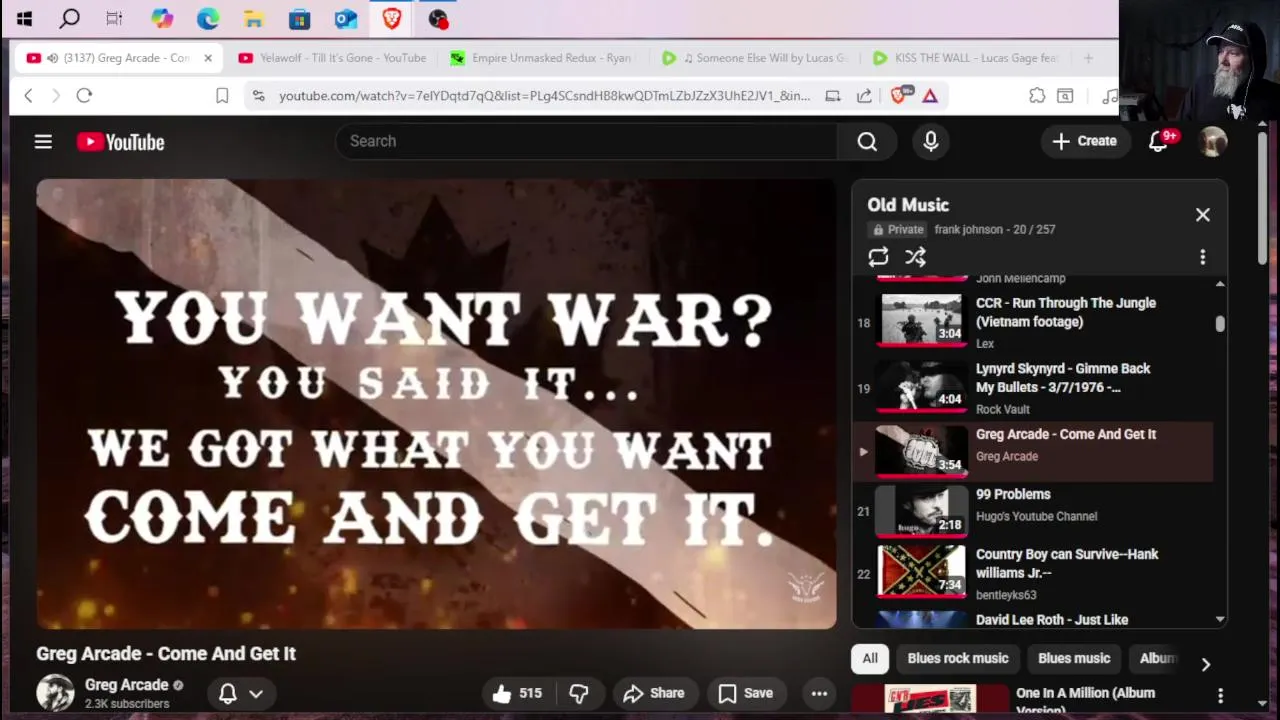This screenshot has height=720, width=1280.
Task: Open more video actions menu
Action: coord(819,693)
